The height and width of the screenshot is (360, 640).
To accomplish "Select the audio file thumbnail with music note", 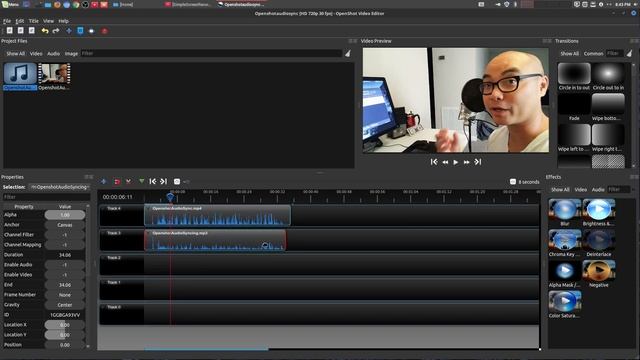I will click(x=20, y=76).
